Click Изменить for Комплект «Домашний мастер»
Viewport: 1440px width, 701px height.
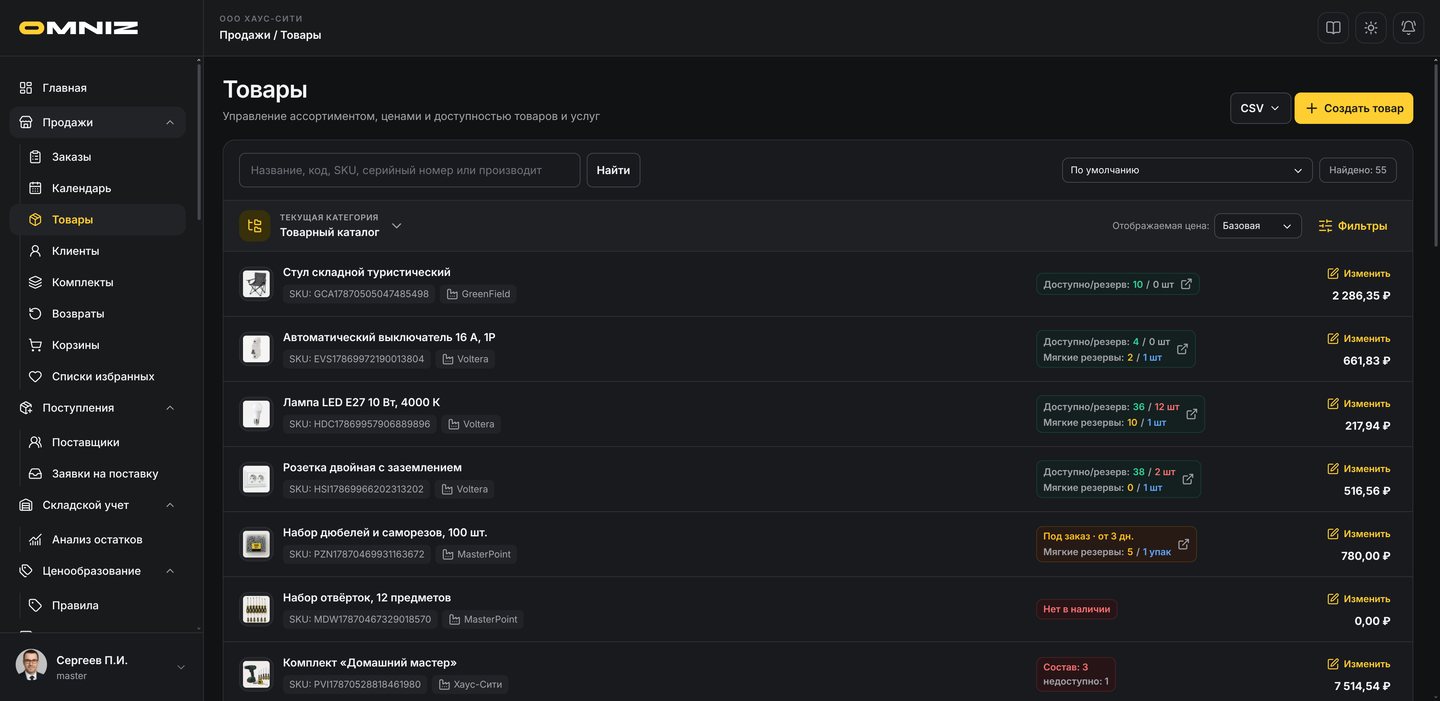point(1358,664)
